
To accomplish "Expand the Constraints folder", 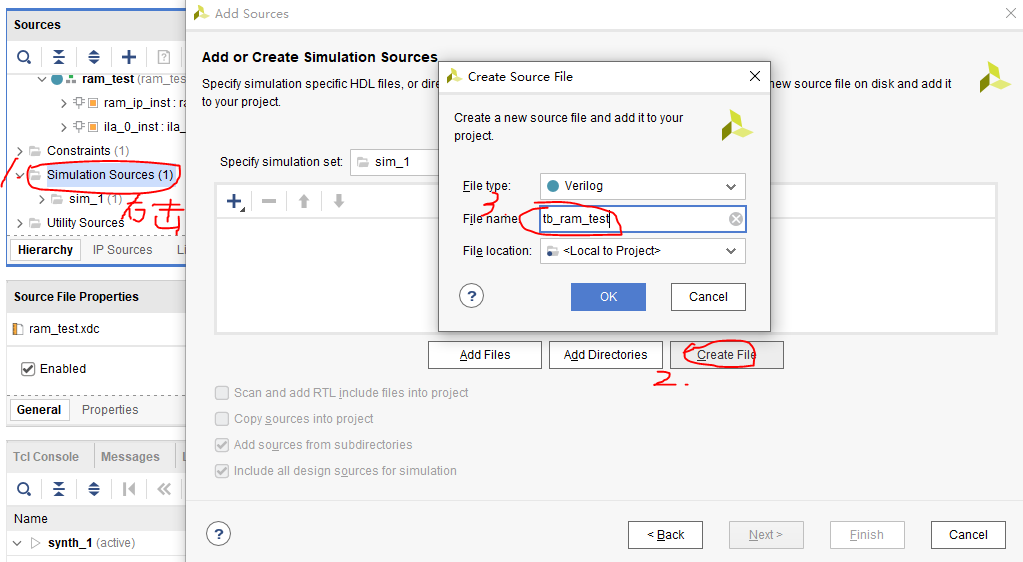I will point(20,151).
